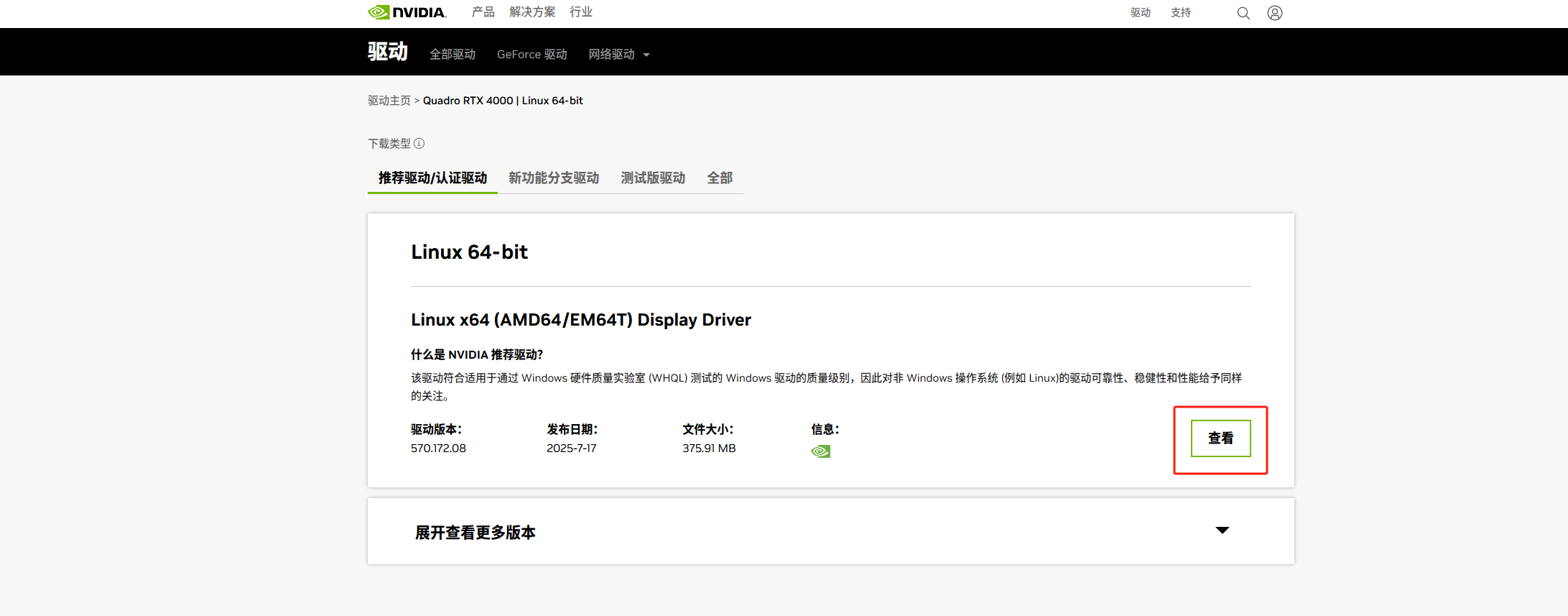Click the 支持 link

pos(1181,13)
